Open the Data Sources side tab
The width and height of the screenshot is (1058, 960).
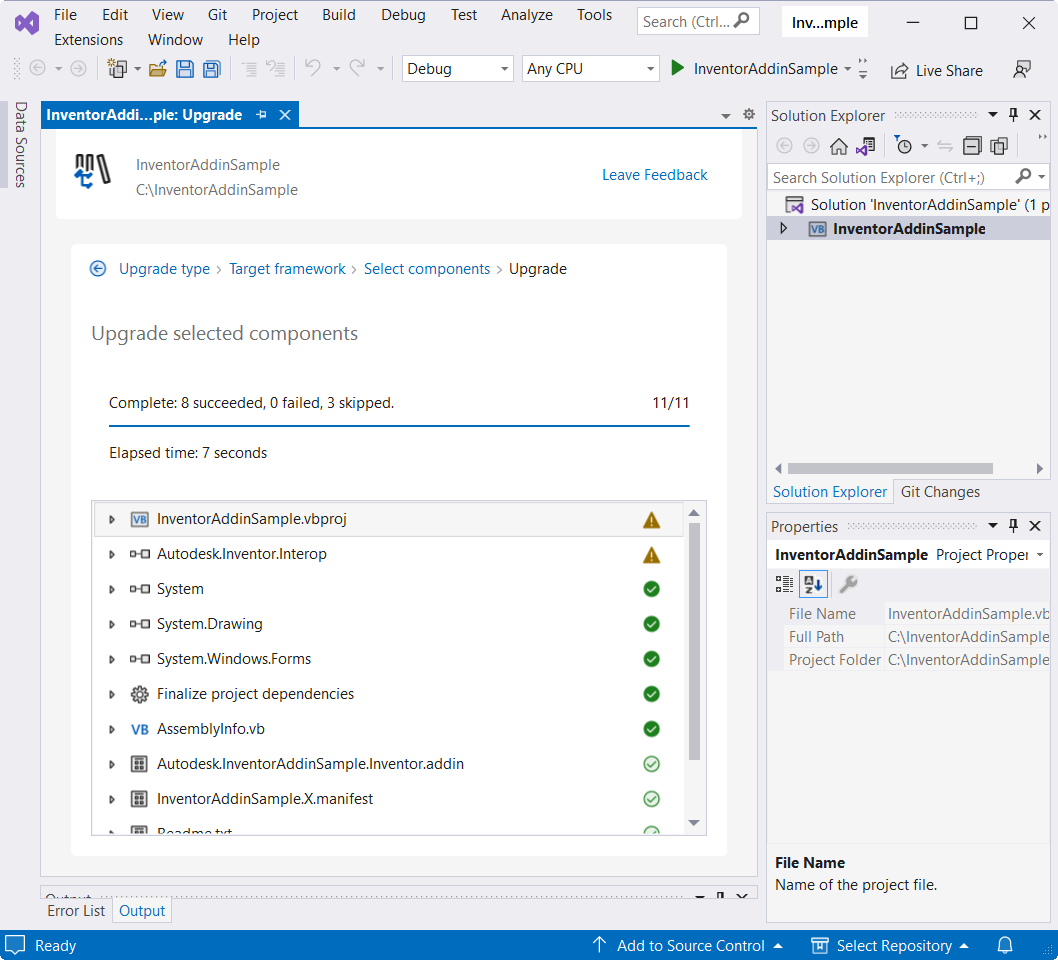(20, 144)
